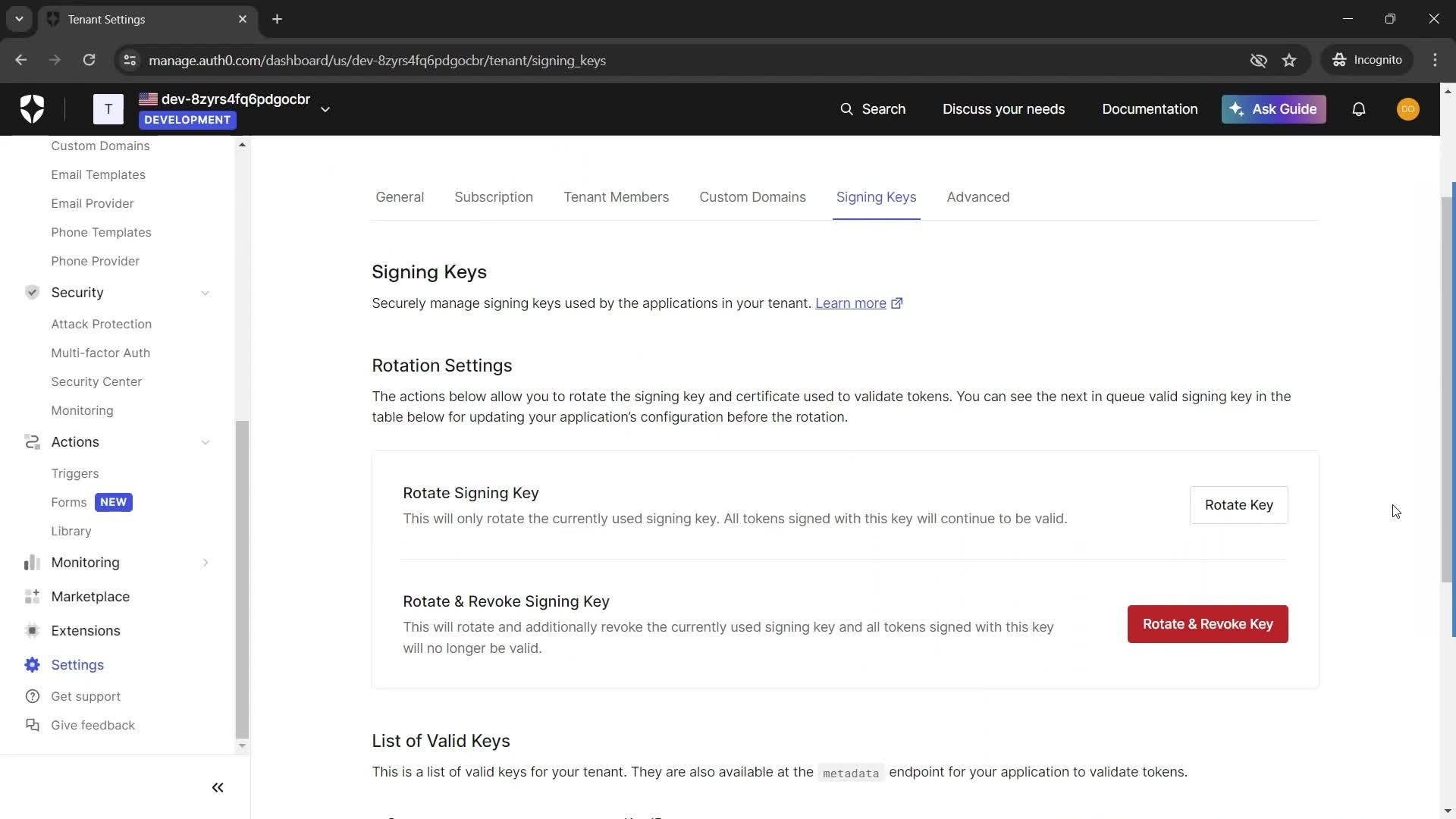Screen dimensions: 1456x819
Task: Click third-party cookies blocked eye icon
Action: pos(1258,60)
